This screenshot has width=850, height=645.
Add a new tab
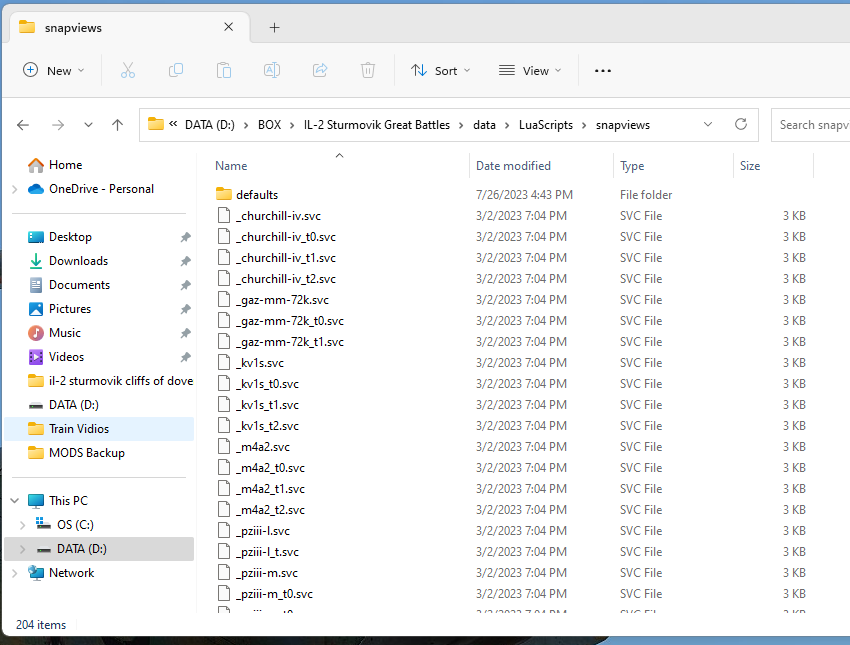click(274, 27)
